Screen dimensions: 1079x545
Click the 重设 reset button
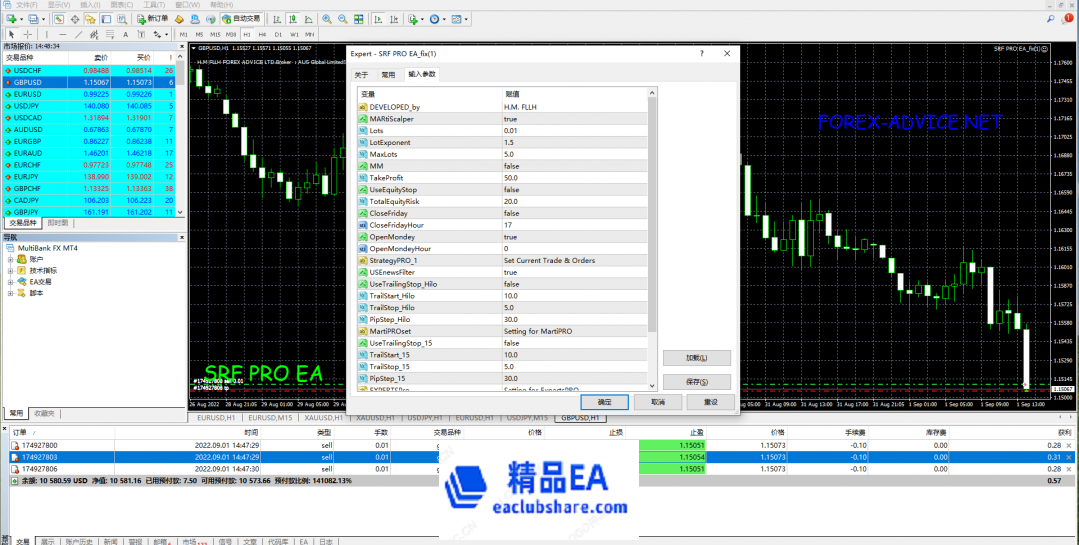point(711,402)
